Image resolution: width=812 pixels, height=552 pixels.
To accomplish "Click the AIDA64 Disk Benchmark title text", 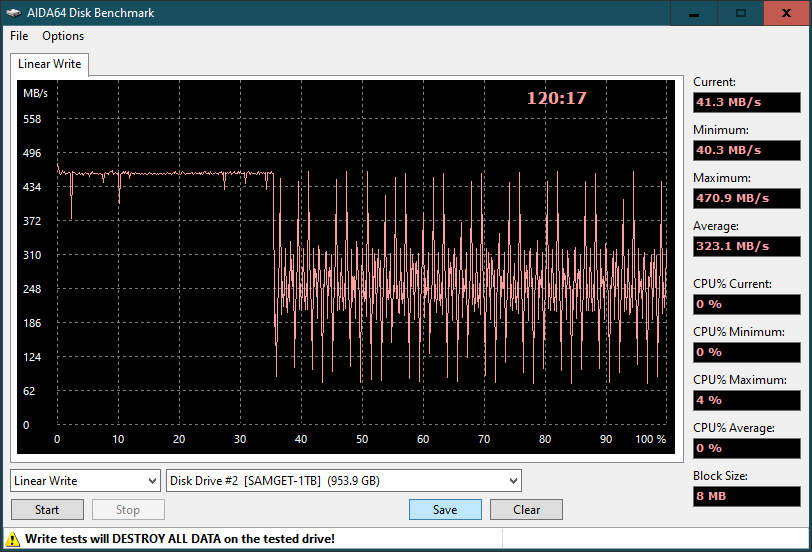I will pyautogui.click(x=91, y=13).
